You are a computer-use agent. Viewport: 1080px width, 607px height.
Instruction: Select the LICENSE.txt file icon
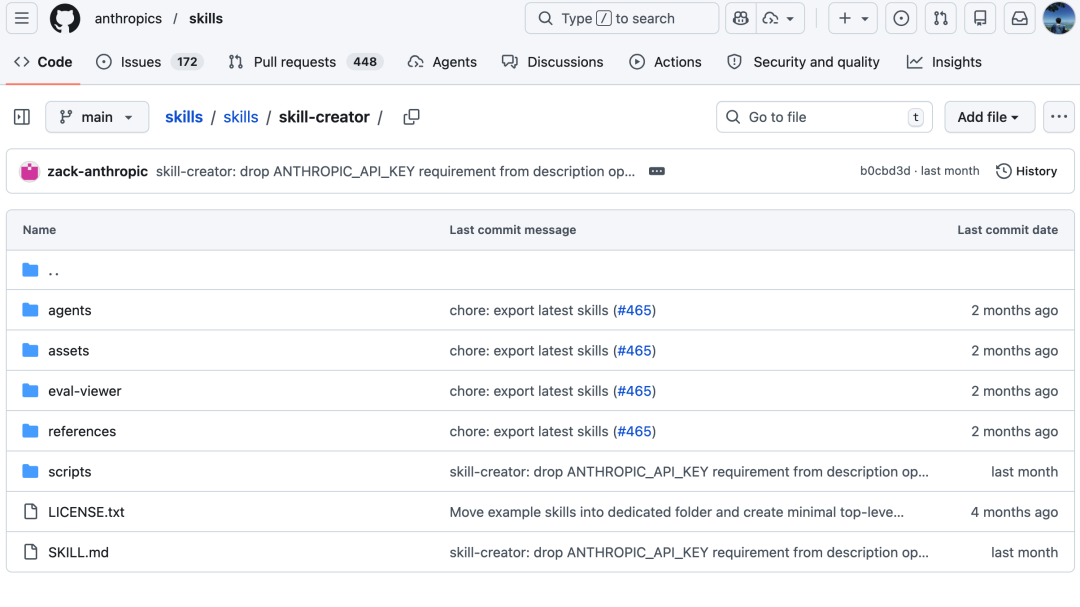coord(30,512)
